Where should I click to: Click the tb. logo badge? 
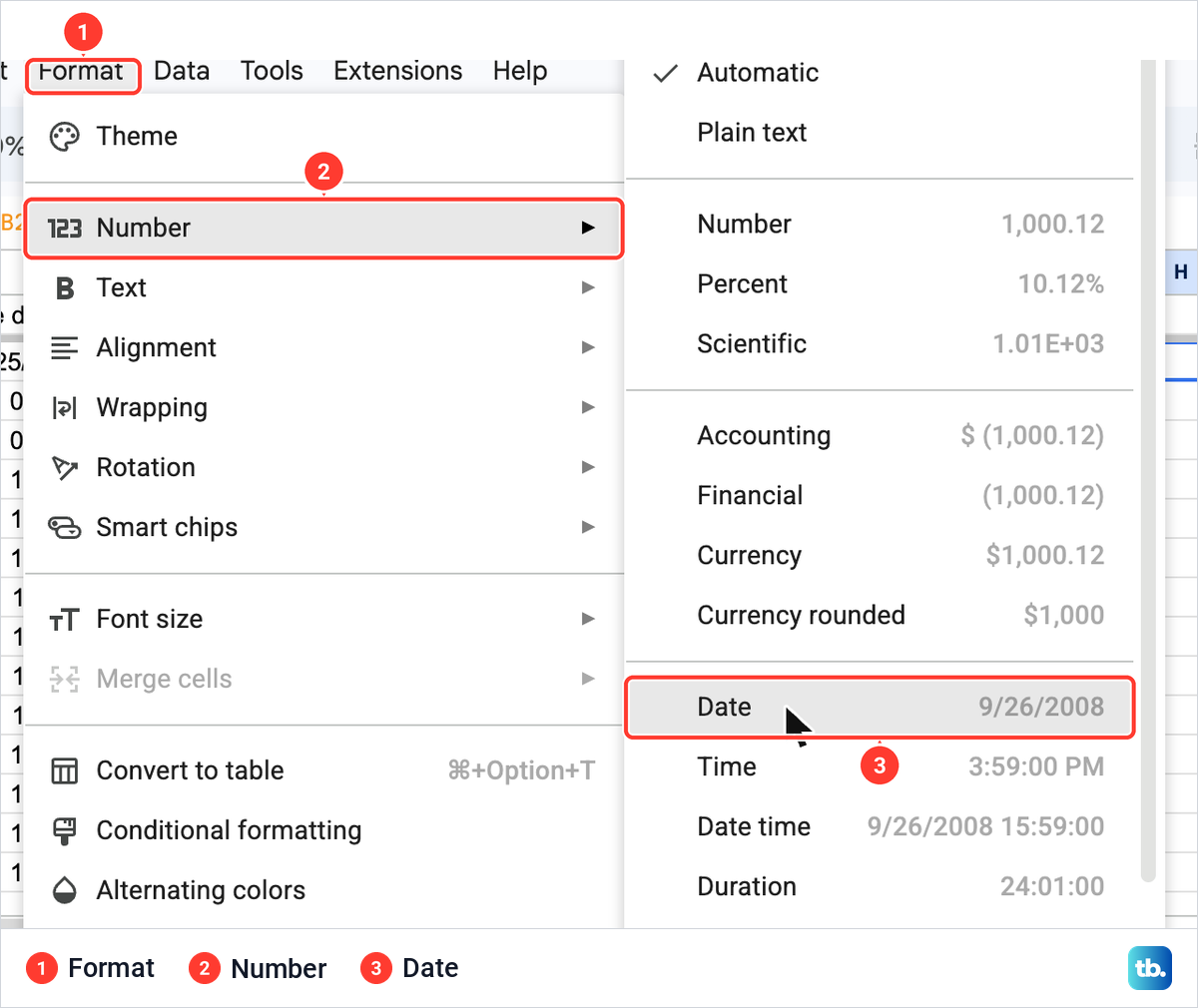(x=1150, y=968)
